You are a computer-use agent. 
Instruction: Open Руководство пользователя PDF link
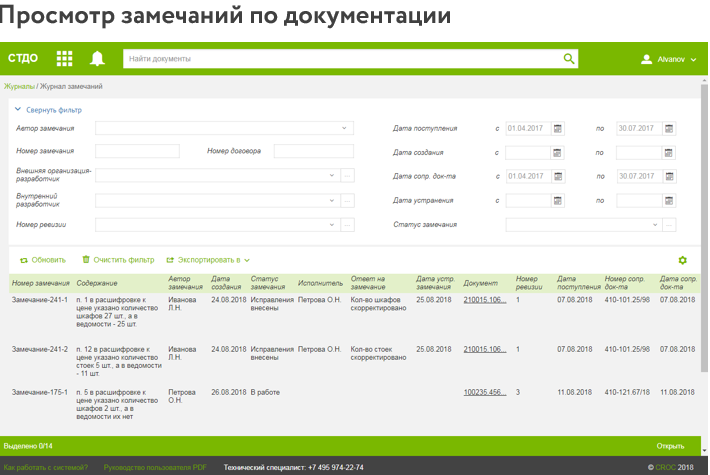[155, 467]
